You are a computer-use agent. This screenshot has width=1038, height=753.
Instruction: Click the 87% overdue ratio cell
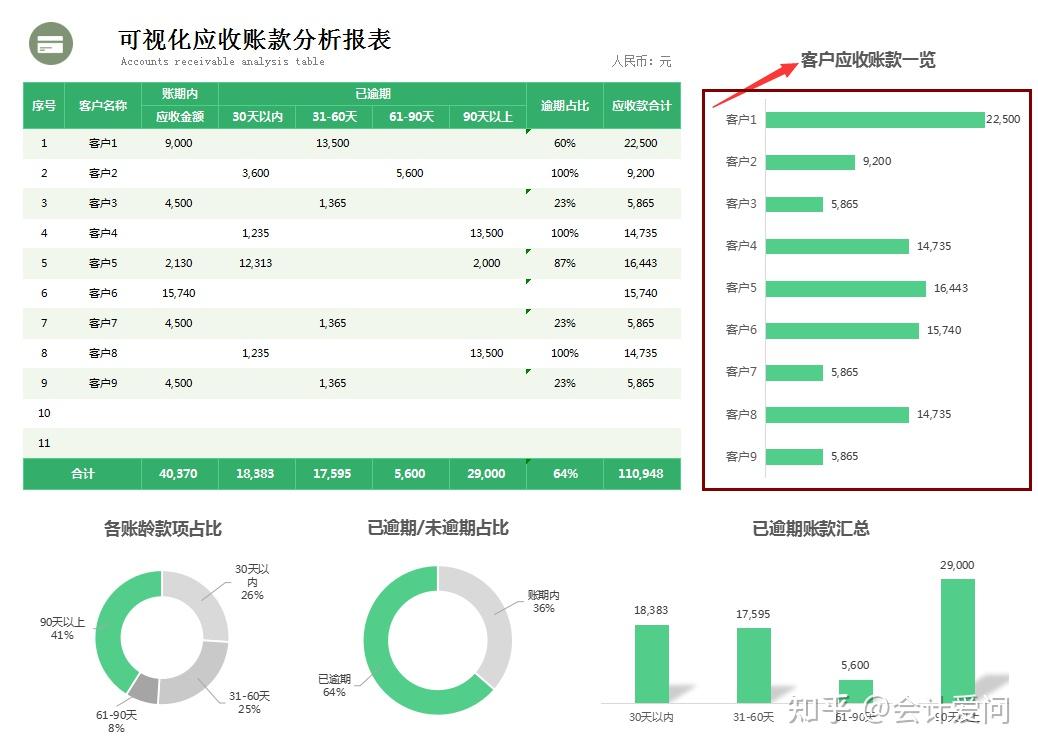(565, 263)
